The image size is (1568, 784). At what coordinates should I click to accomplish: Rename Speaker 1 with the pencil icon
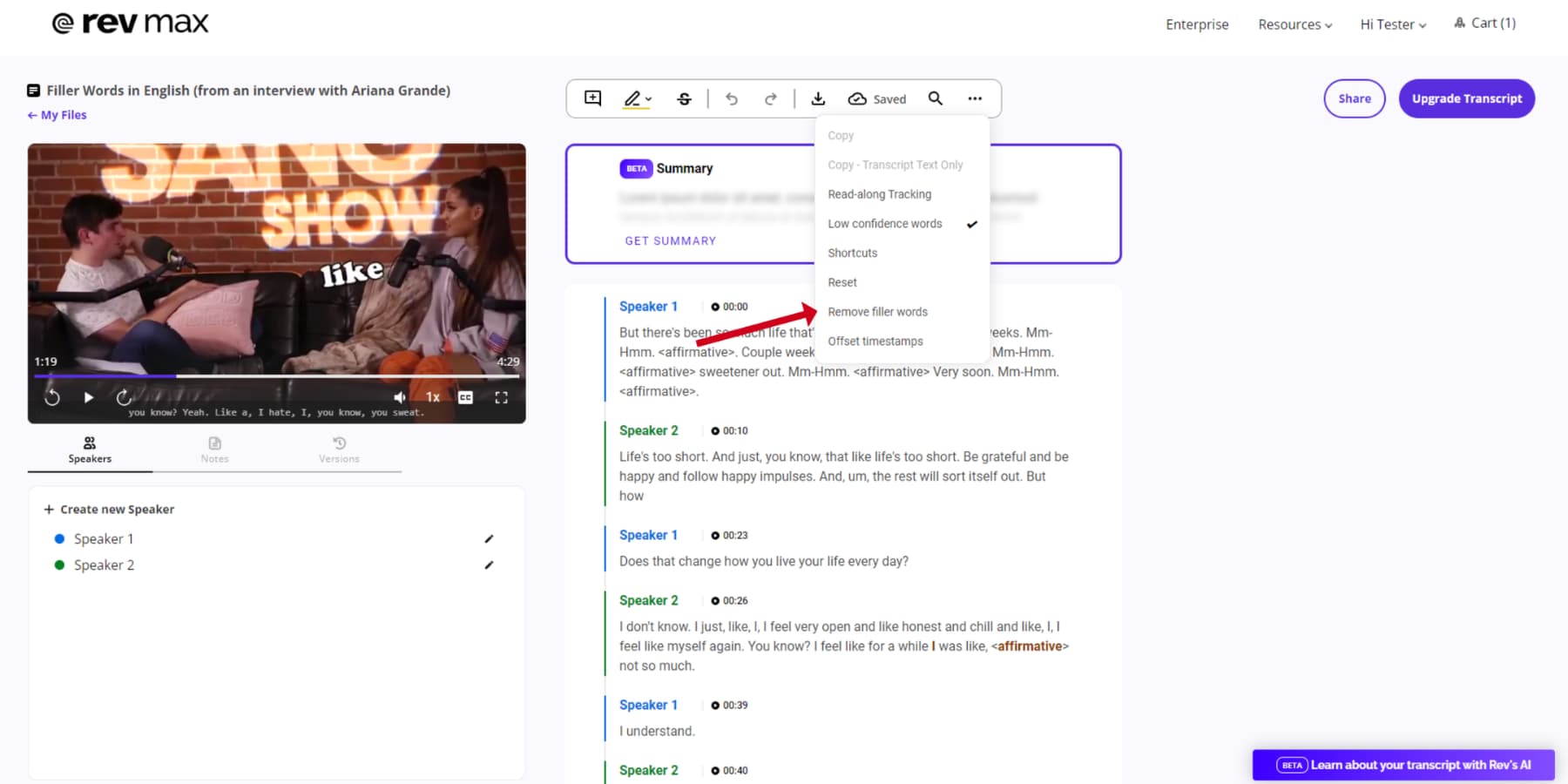click(x=489, y=538)
